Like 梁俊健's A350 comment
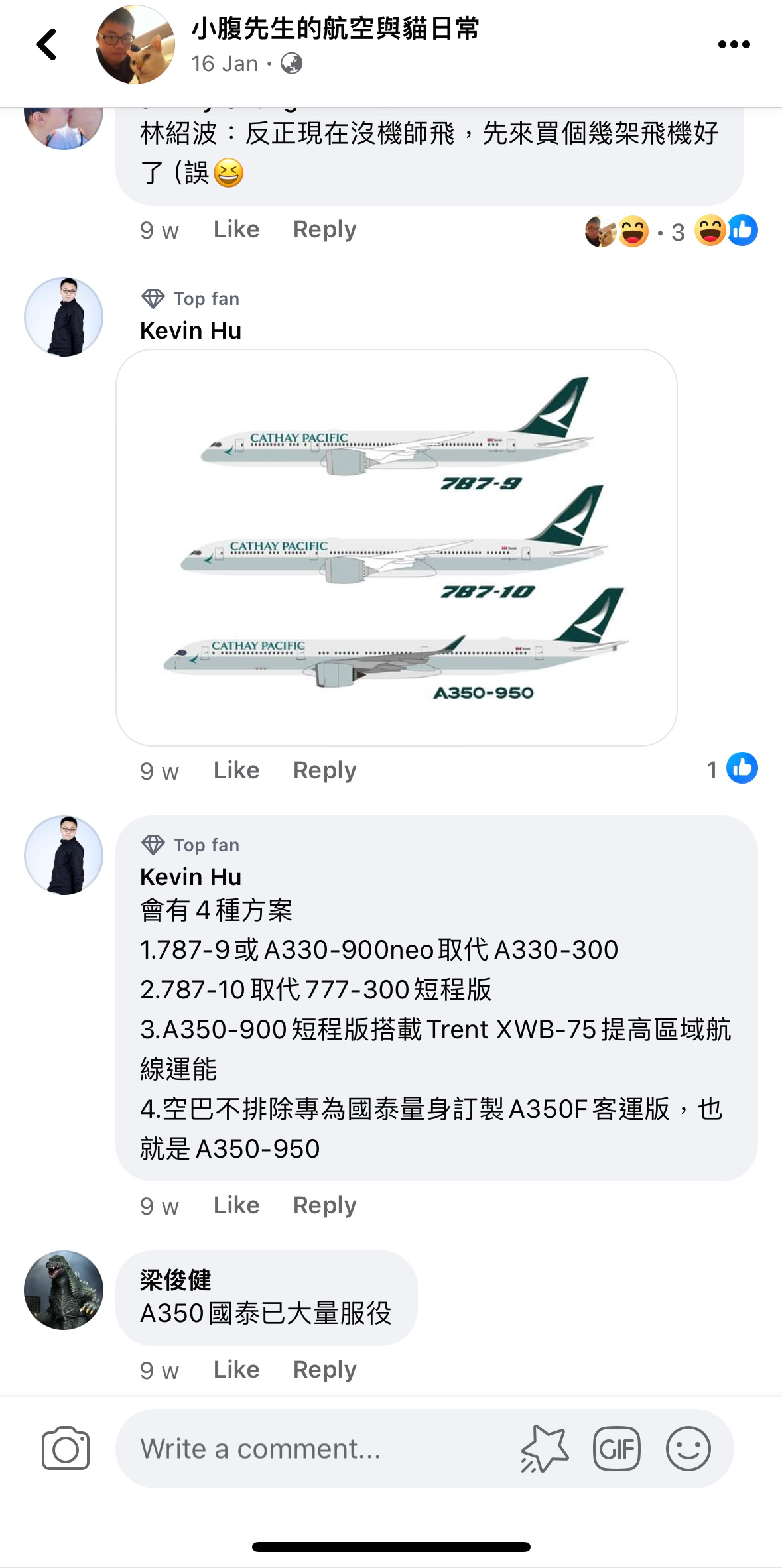The height and width of the screenshot is (1568, 782). pos(236,1370)
